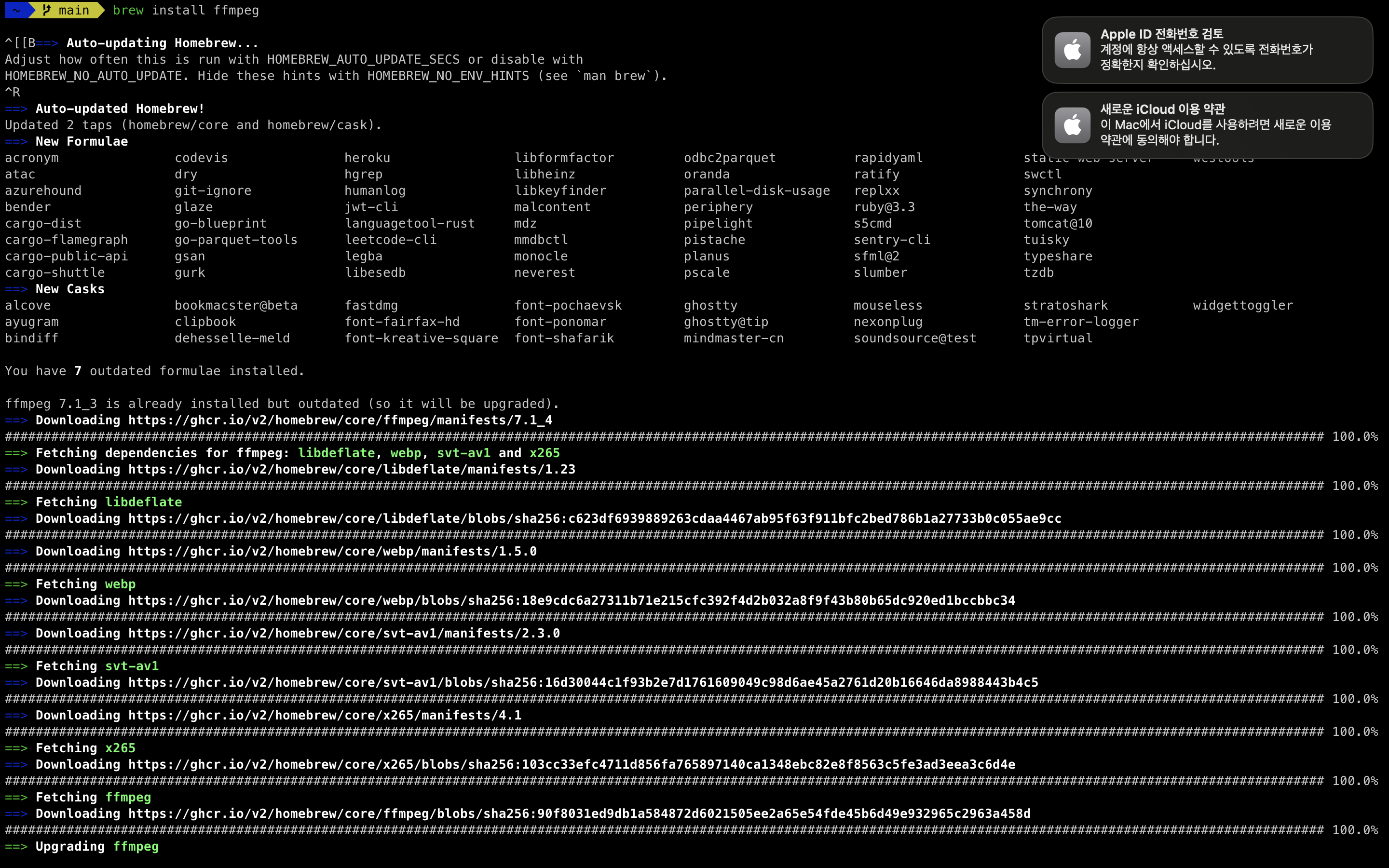Screen dimensions: 1389x868
Task: Click the 'Fetching webp' line
Action: (70, 584)
